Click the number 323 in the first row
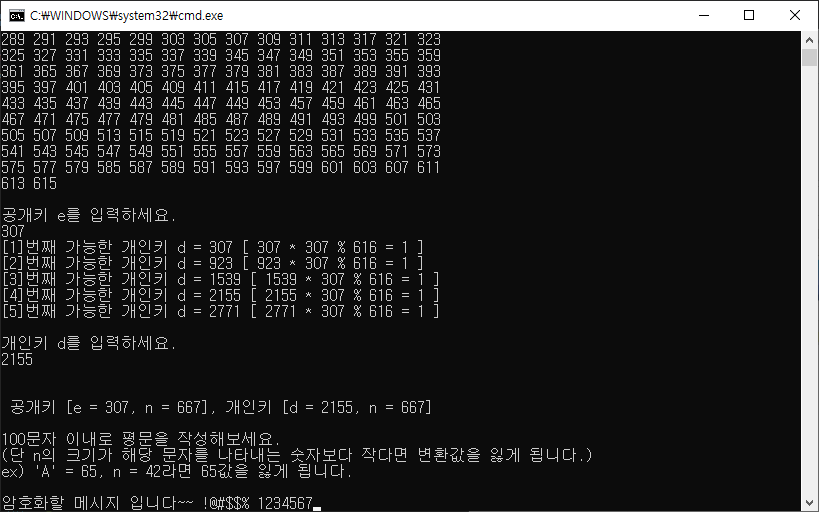 point(429,39)
